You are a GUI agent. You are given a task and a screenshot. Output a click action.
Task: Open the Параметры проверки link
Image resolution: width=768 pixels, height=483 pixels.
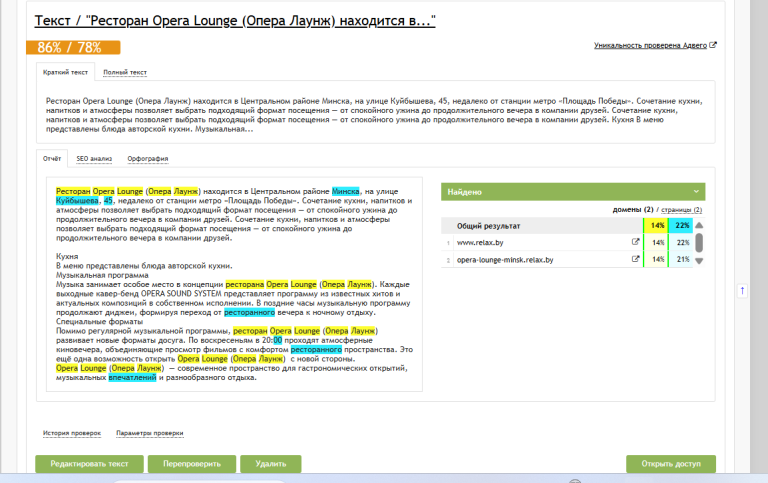149,433
